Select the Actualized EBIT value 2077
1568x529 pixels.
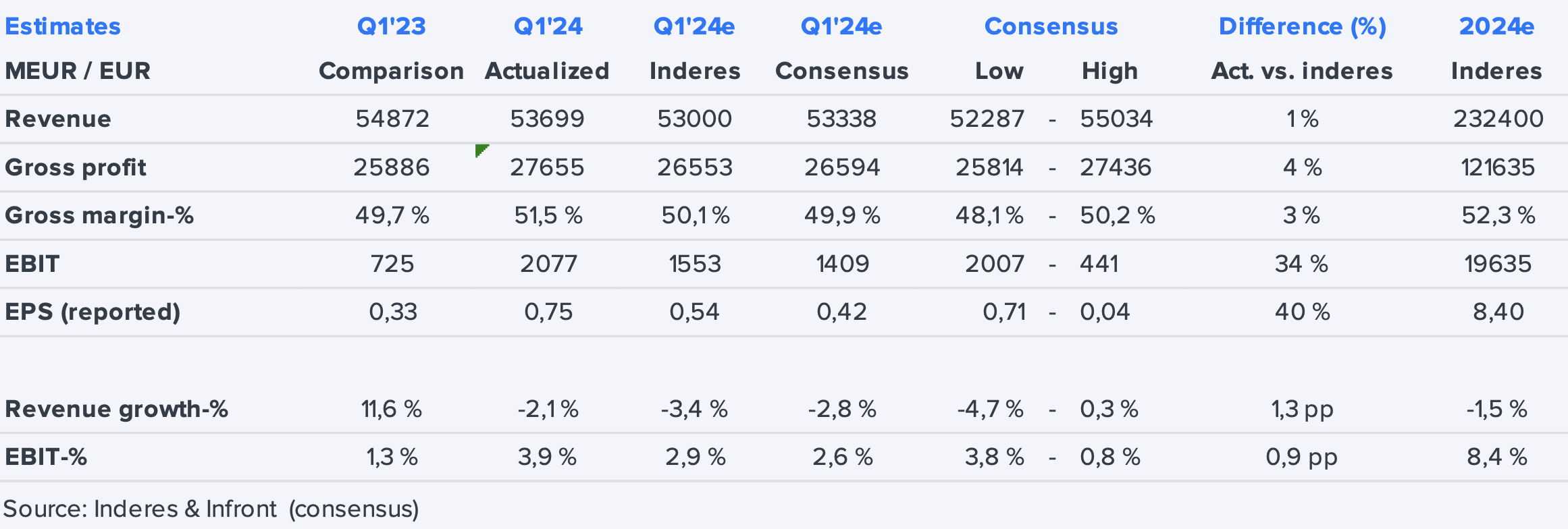coord(548,264)
